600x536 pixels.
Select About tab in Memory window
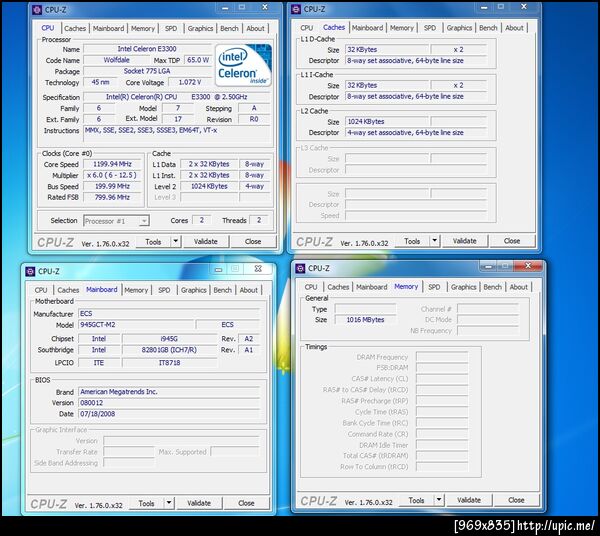518,287
